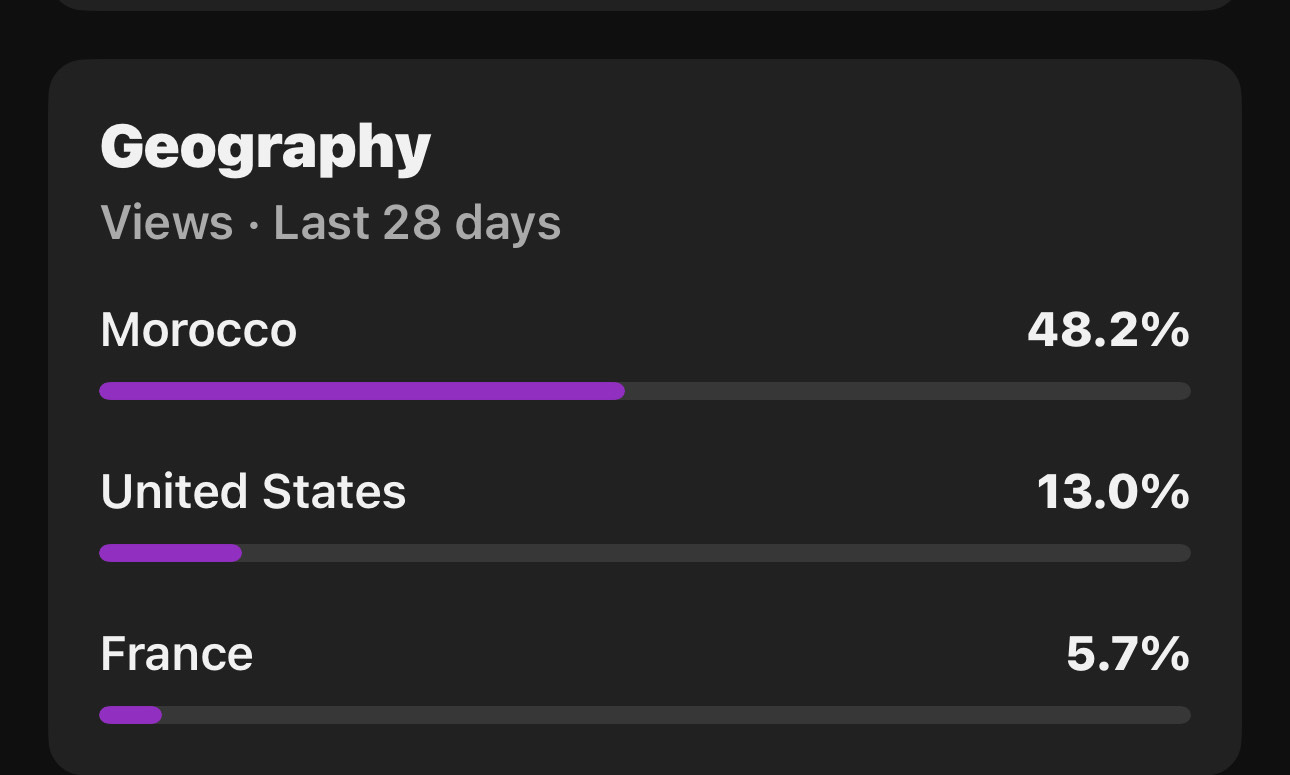Click the word Views in the subtitle

[x=166, y=222]
